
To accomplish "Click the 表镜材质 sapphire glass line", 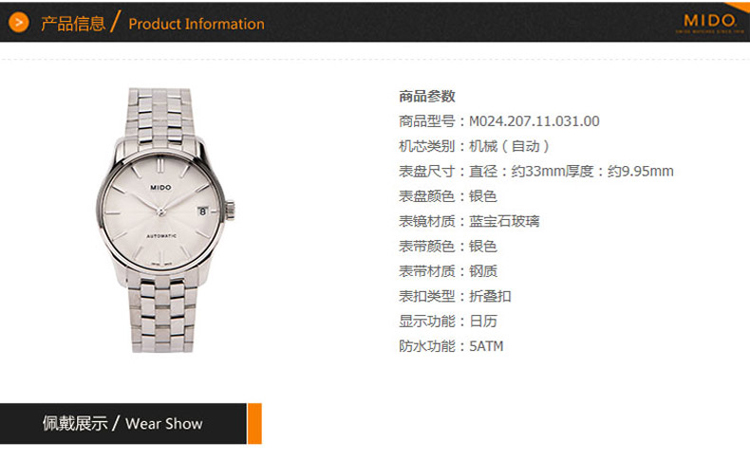I will (469, 221).
